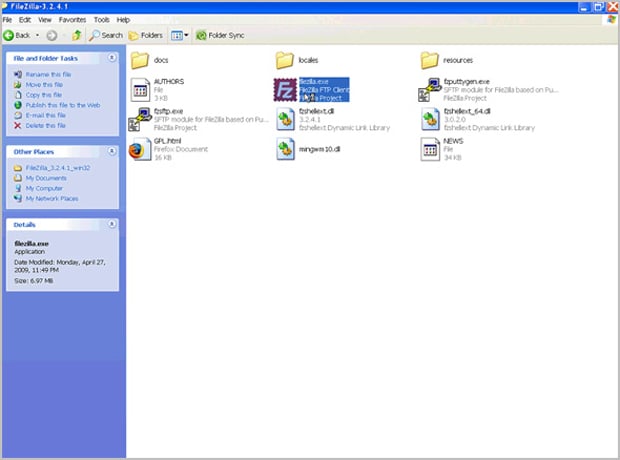Image resolution: width=620 pixels, height=460 pixels.
Task: Open the docs folder icon
Action: pyautogui.click(x=141, y=60)
